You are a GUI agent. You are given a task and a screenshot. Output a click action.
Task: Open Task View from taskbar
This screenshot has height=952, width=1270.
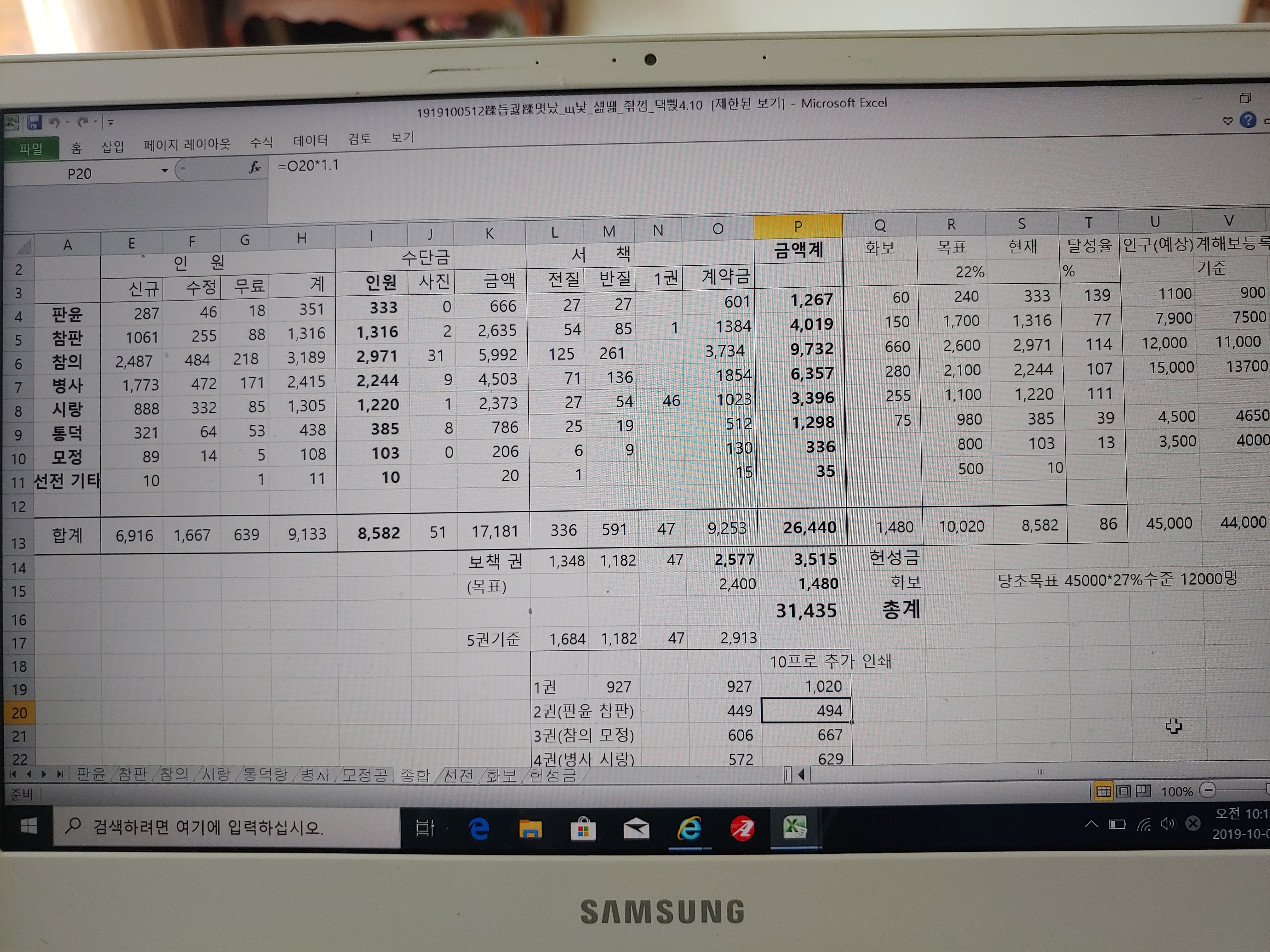tap(425, 828)
